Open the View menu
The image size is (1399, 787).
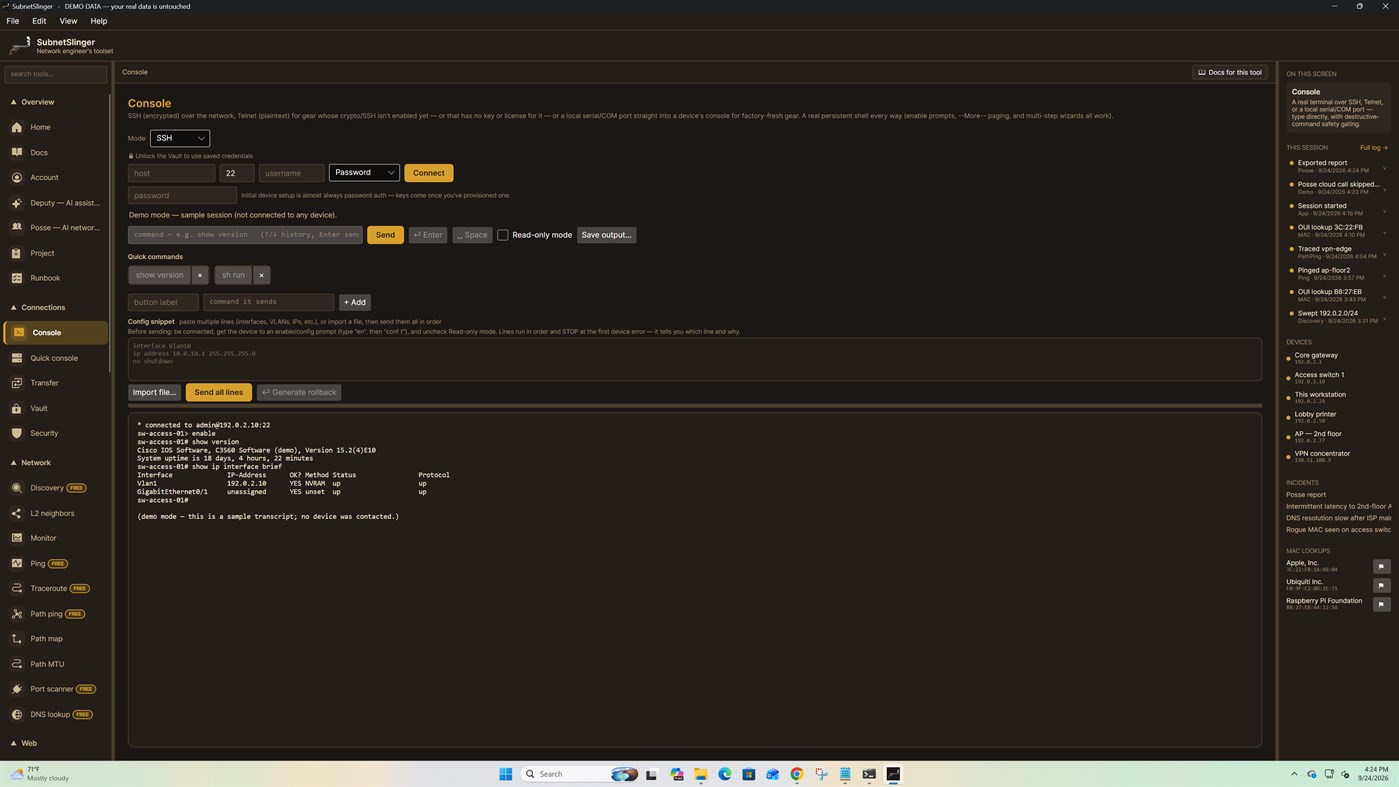[x=68, y=21]
